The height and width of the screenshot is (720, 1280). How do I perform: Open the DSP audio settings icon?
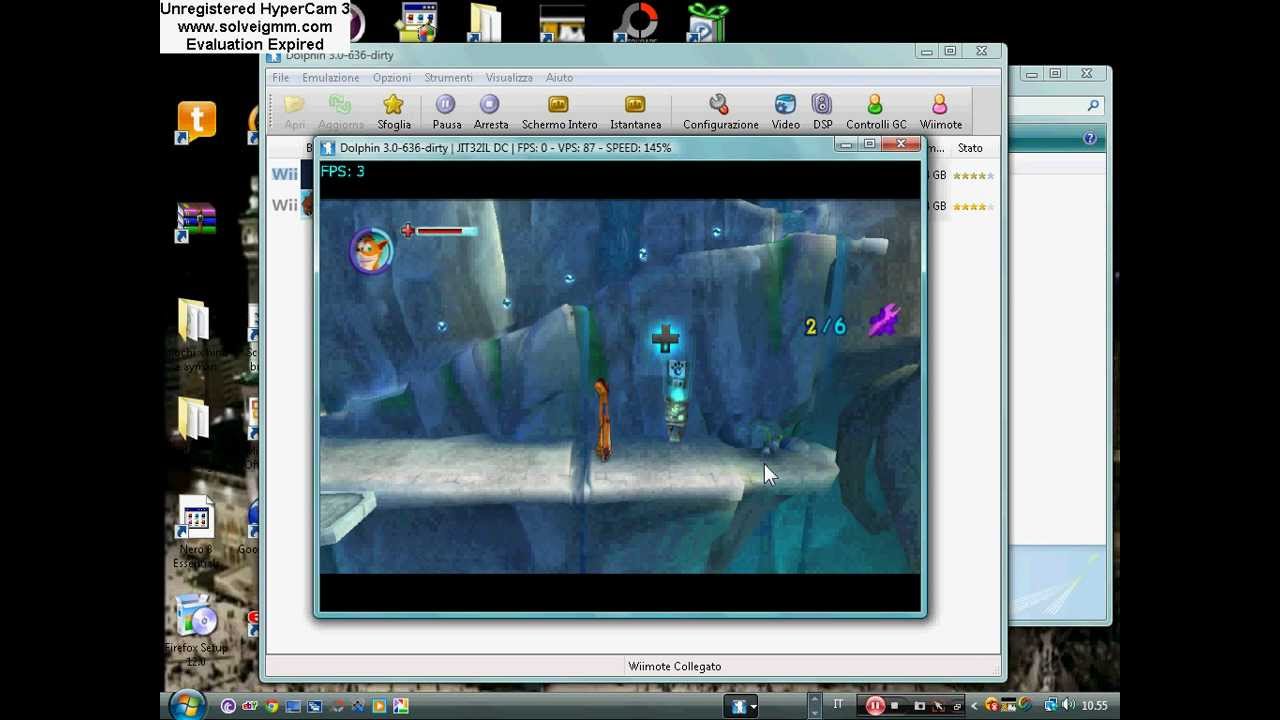point(822,105)
